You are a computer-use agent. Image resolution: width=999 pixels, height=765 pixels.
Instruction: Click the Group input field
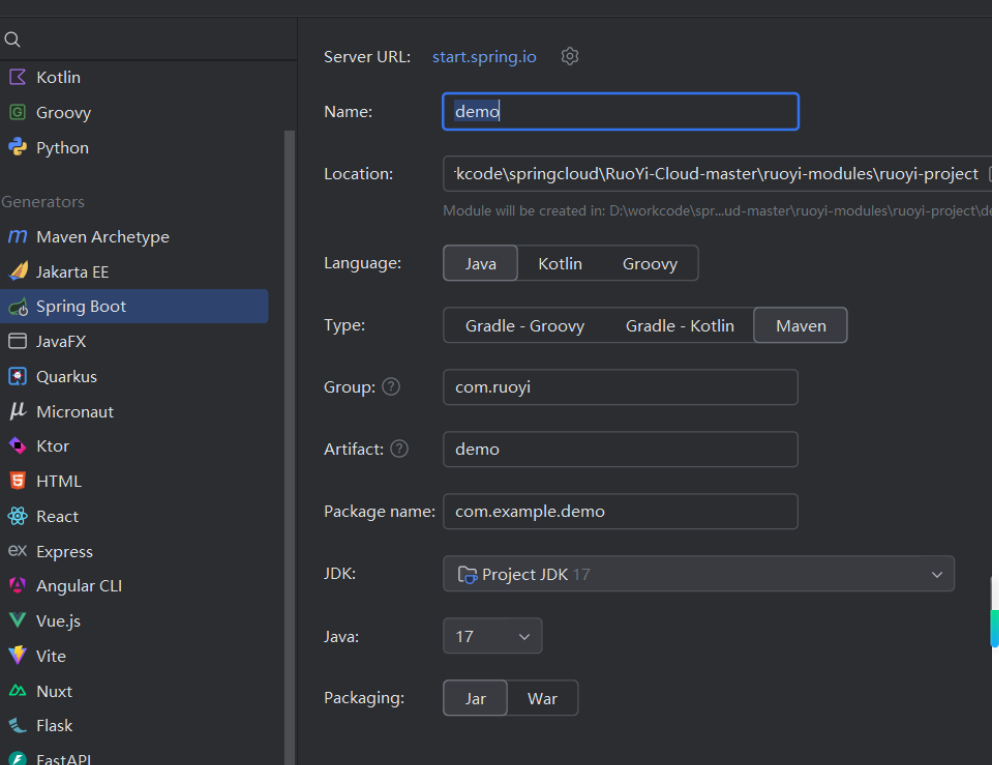point(621,387)
